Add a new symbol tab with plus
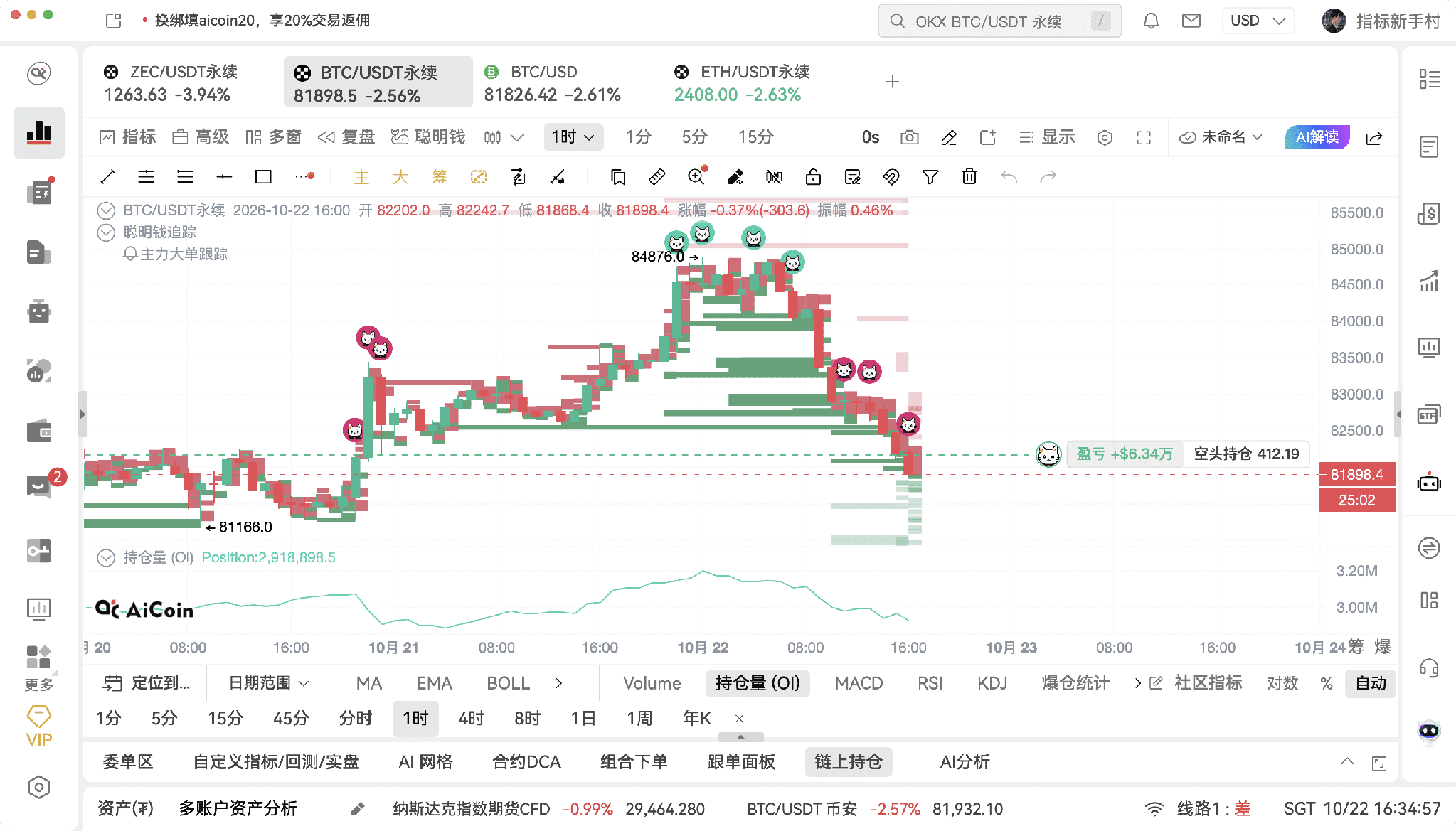 pos(893,82)
